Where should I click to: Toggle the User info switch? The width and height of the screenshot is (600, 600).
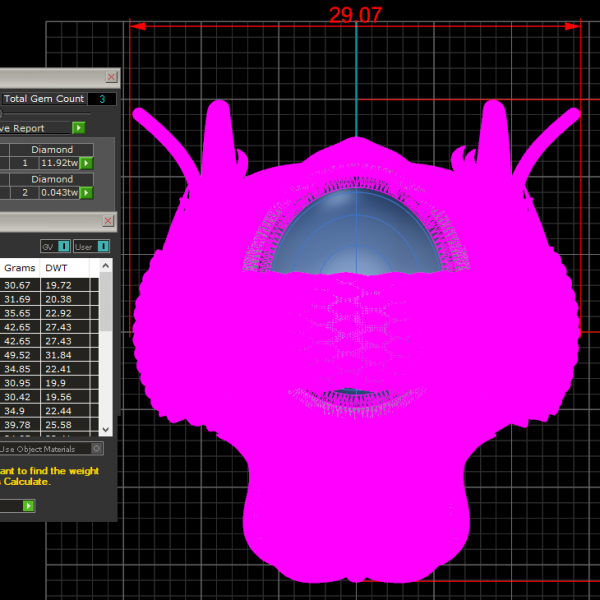pyautogui.click(x=104, y=246)
